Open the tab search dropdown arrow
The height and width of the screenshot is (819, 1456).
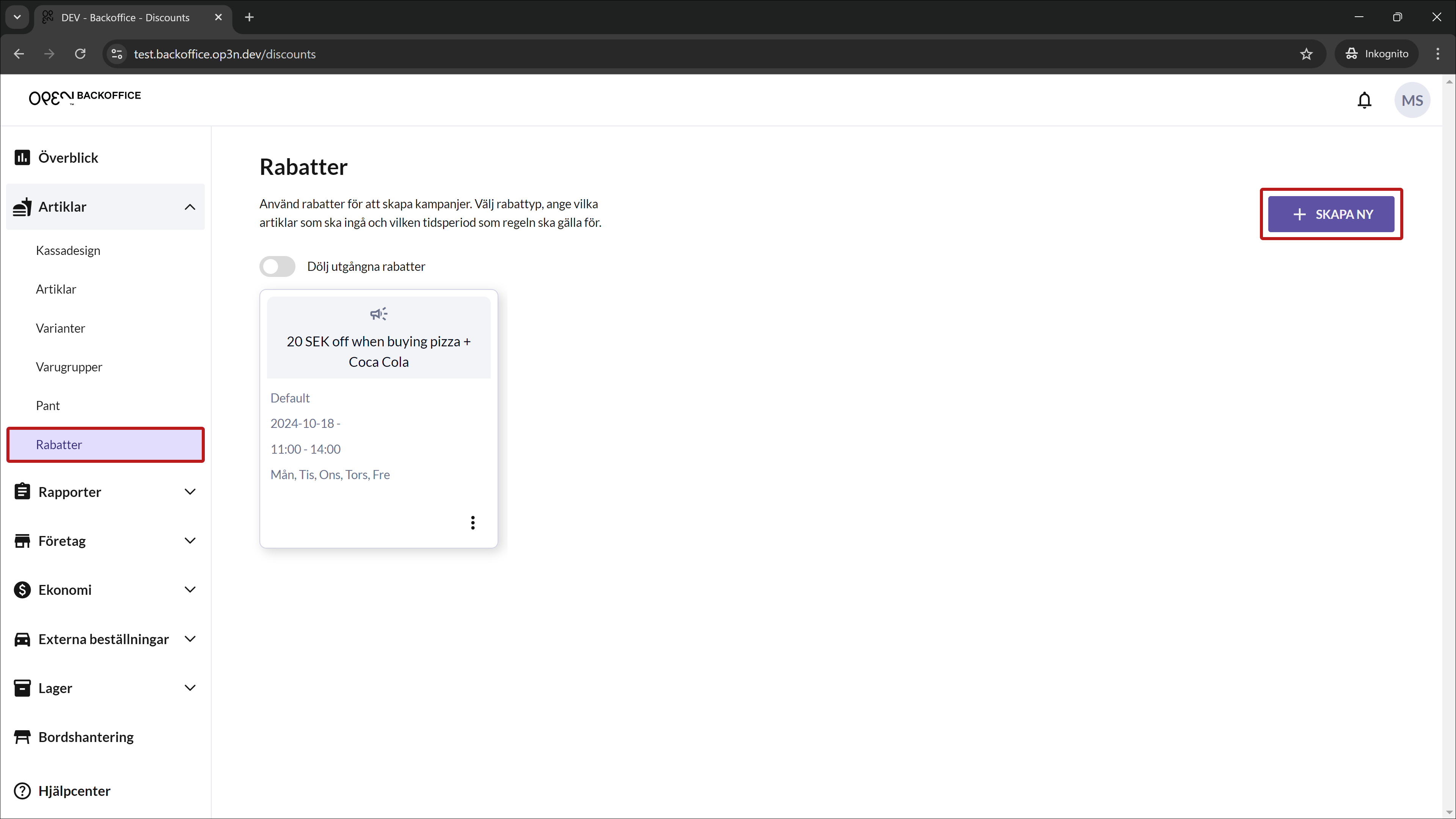tap(17, 17)
